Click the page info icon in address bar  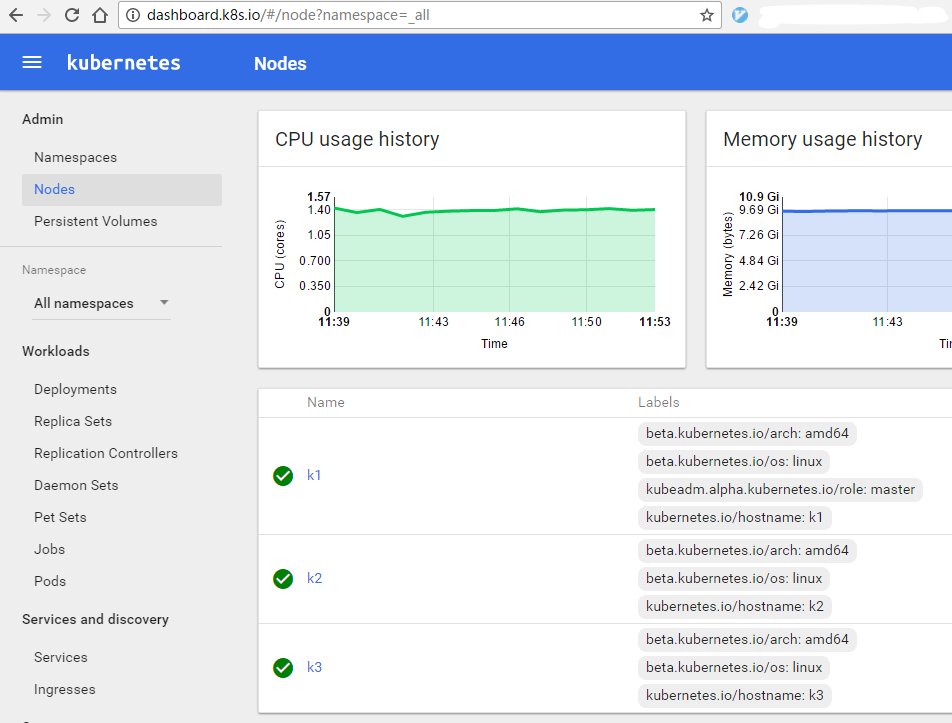pos(134,15)
